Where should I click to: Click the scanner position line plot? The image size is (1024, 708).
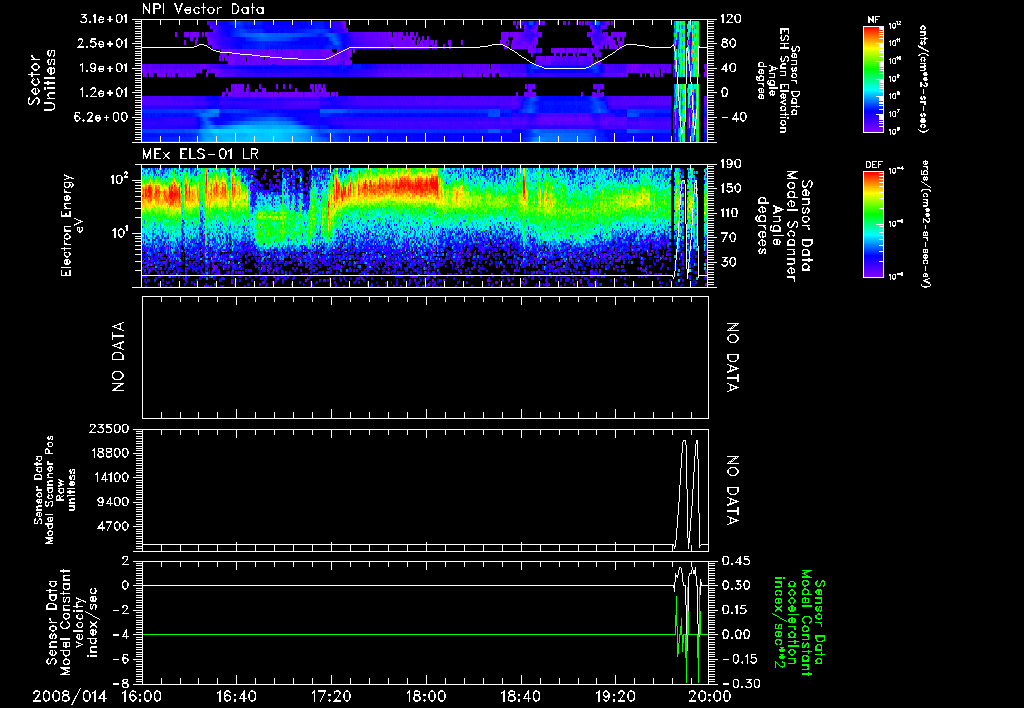pos(425,491)
